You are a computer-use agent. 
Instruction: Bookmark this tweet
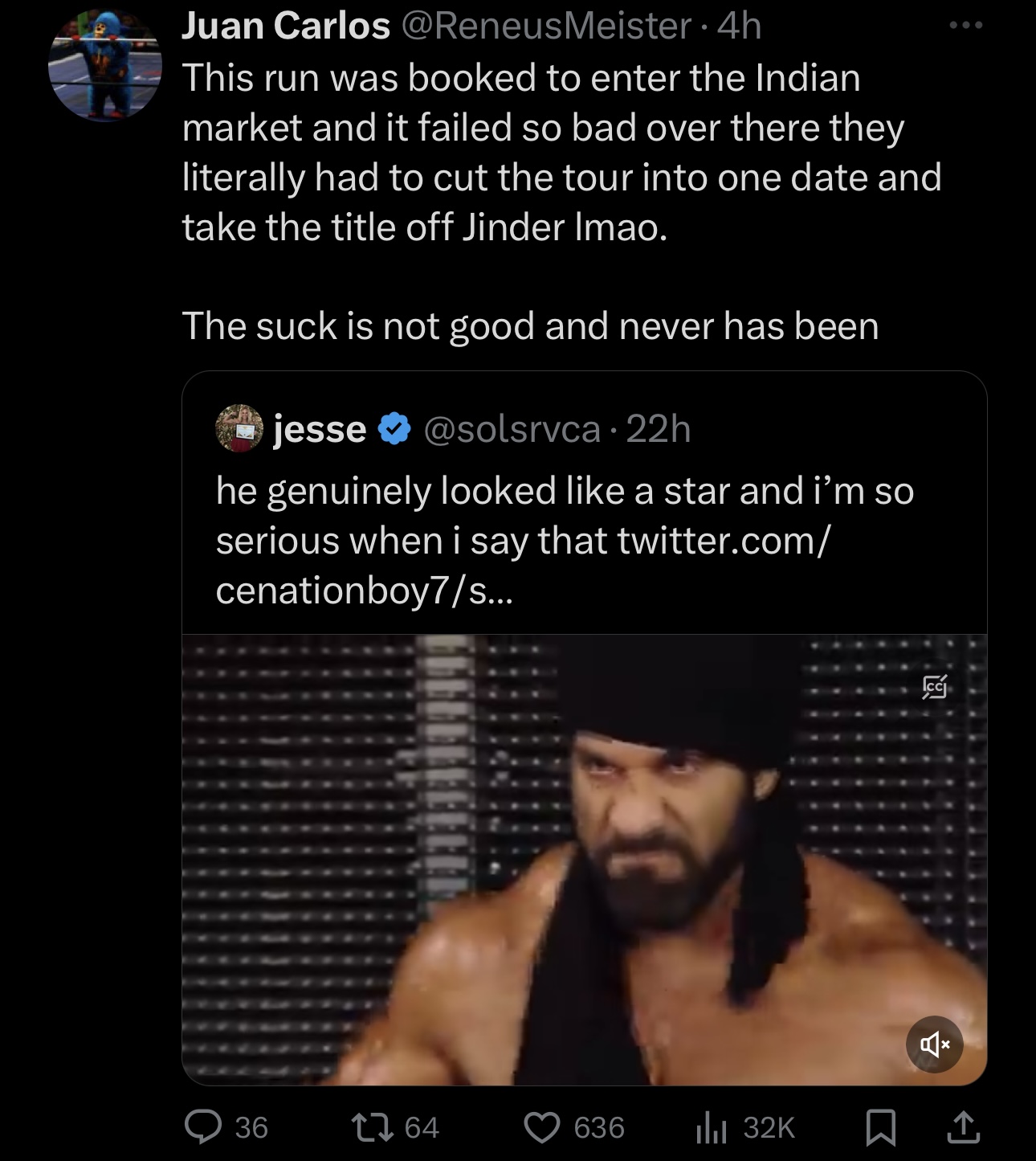[881, 1126]
